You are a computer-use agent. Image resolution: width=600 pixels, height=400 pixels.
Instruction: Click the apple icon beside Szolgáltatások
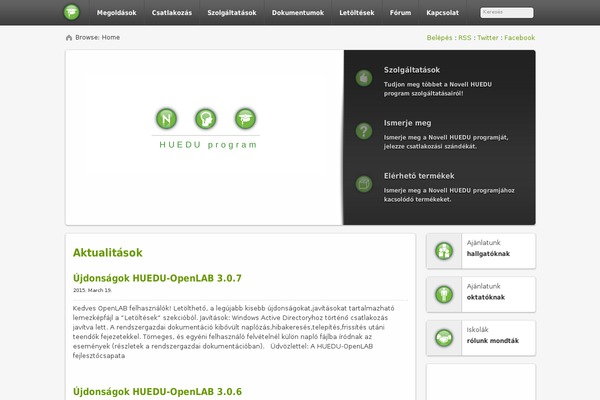[x=364, y=78]
